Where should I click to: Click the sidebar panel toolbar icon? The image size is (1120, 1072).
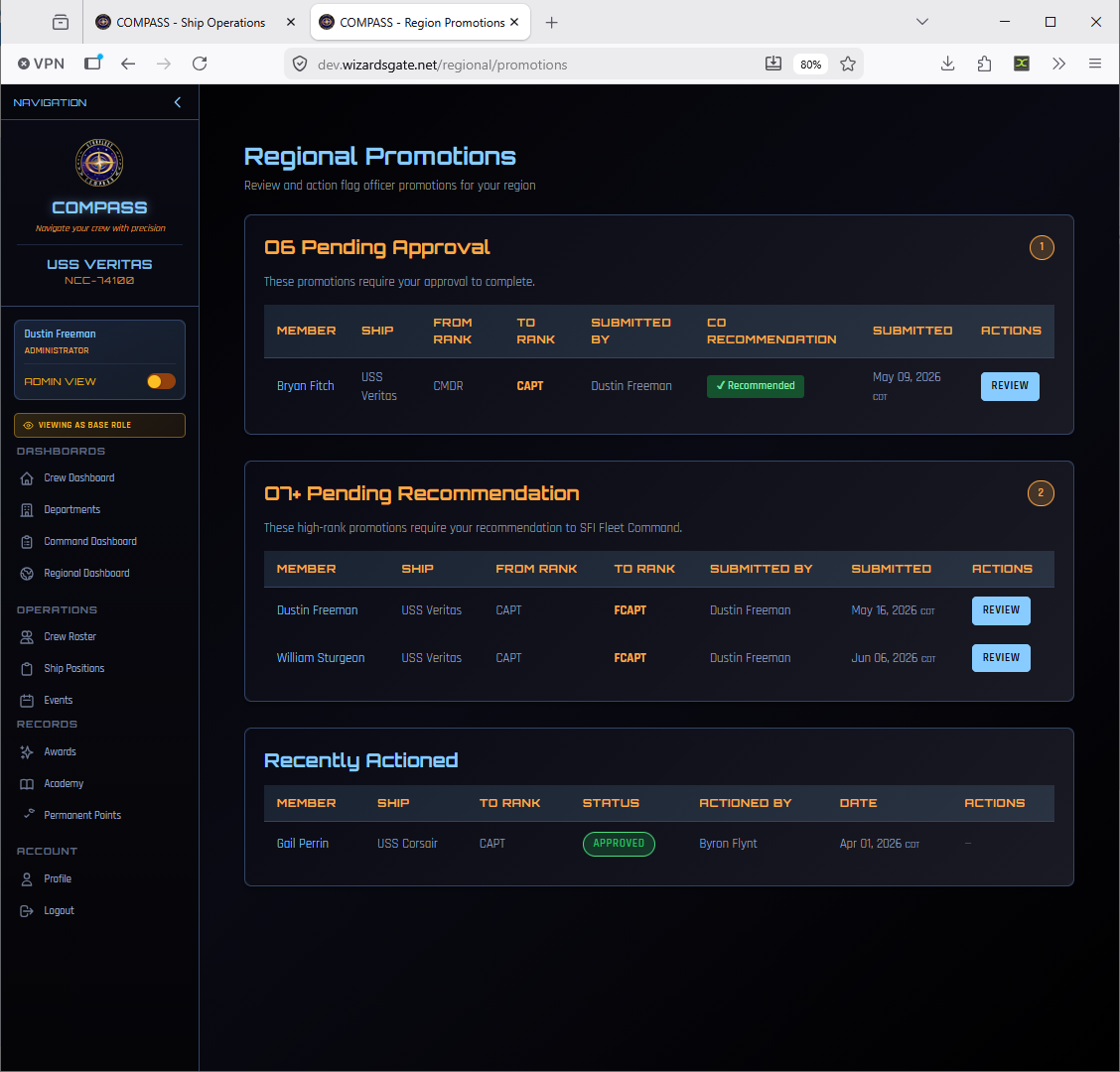93,63
